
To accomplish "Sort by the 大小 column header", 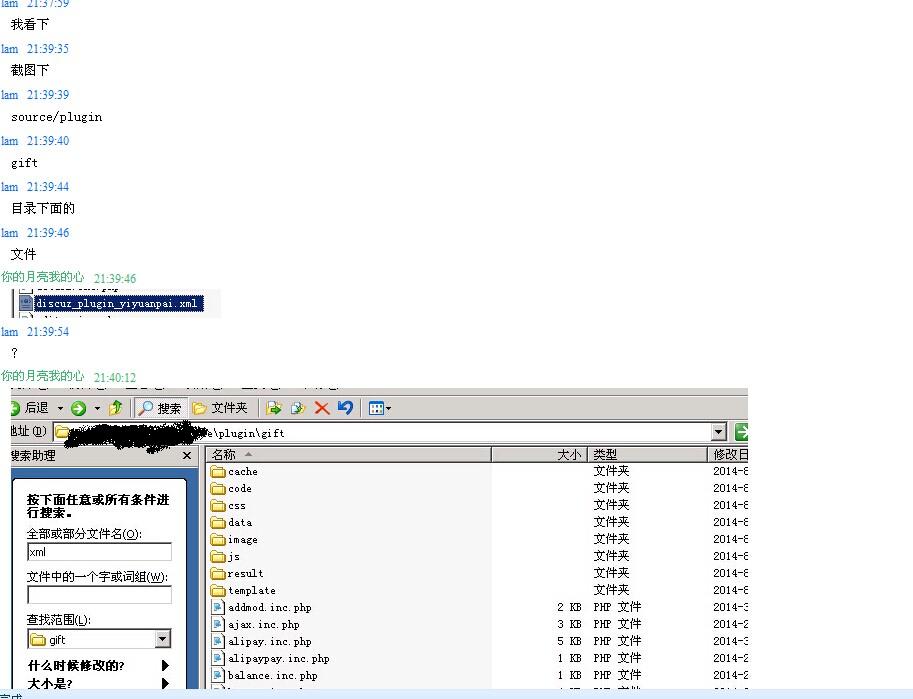I will (539, 454).
